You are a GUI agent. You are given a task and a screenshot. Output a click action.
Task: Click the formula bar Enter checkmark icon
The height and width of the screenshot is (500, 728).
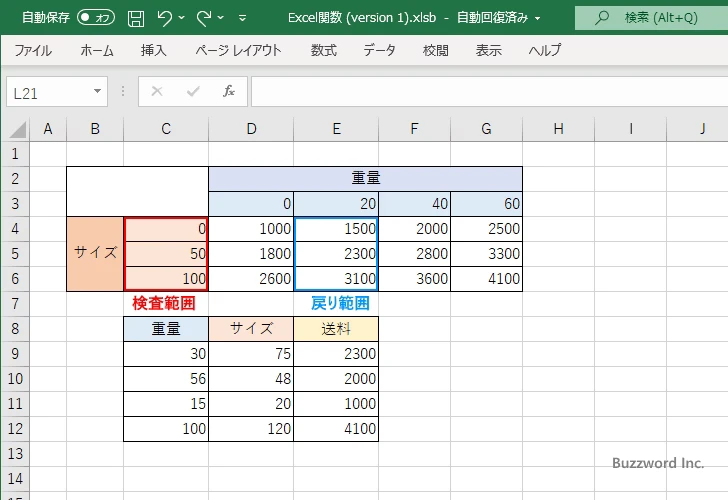point(193,91)
